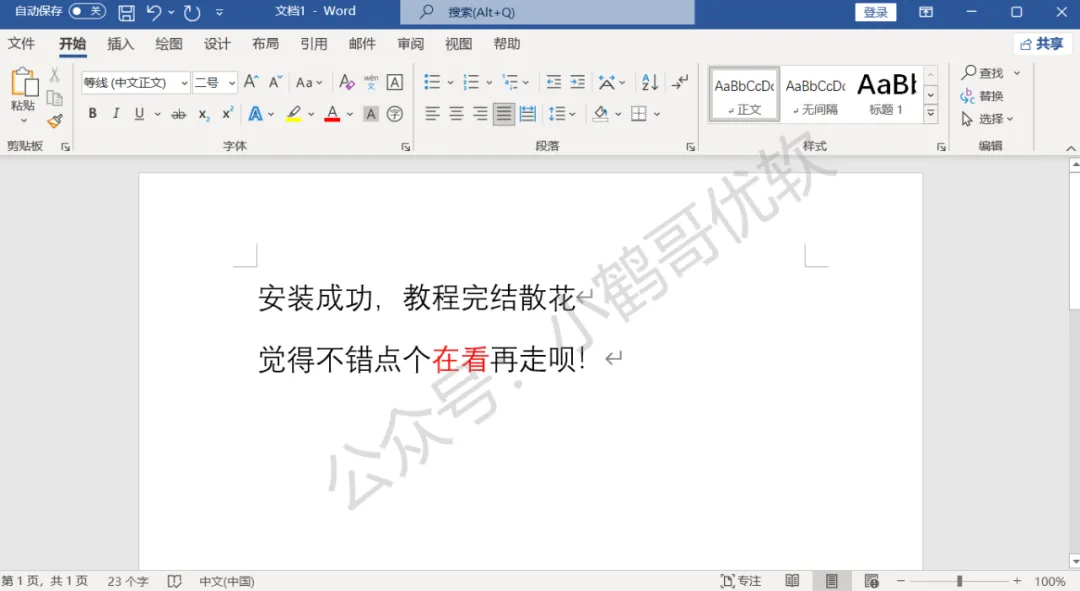This screenshot has height=591, width=1080.
Task: Open the font size dropdown (二号)
Action: (x=231, y=83)
